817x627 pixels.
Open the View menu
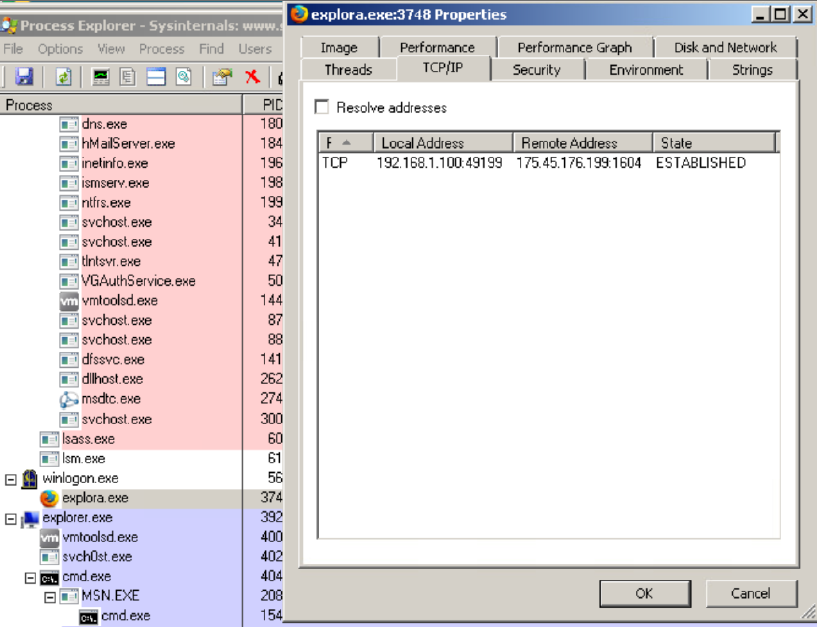tap(112, 49)
